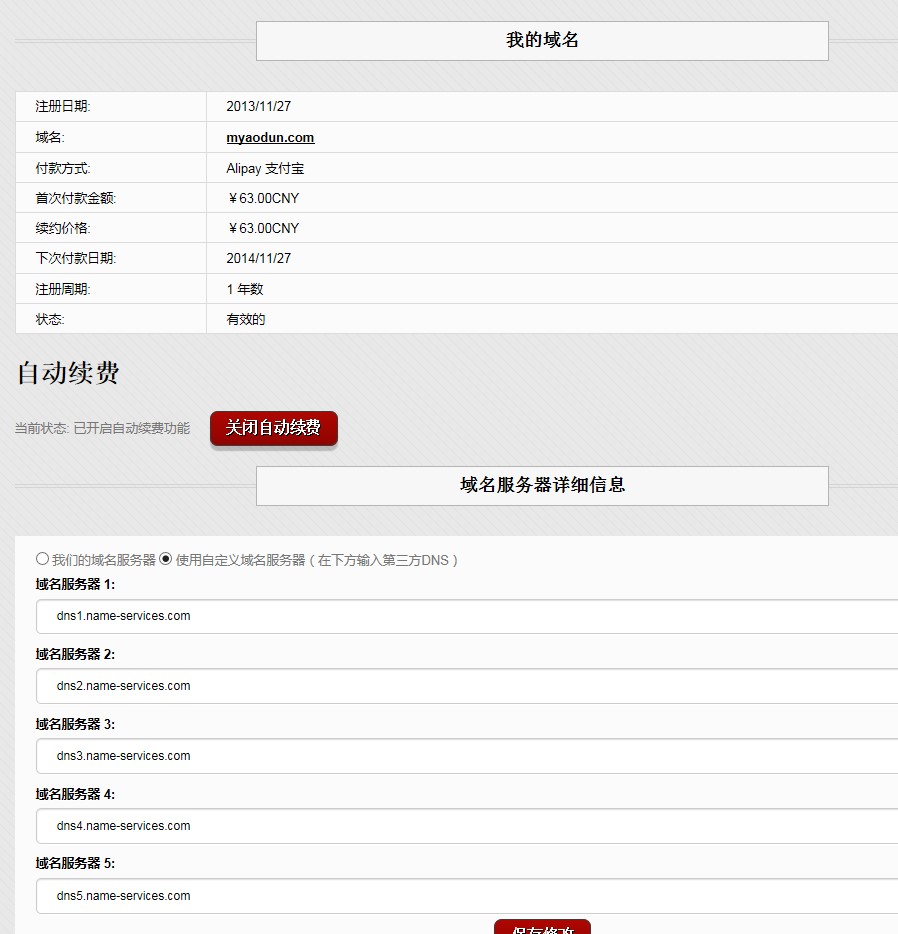
Task: Click the next payment date 2014/11/27
Action: [258, 259]
